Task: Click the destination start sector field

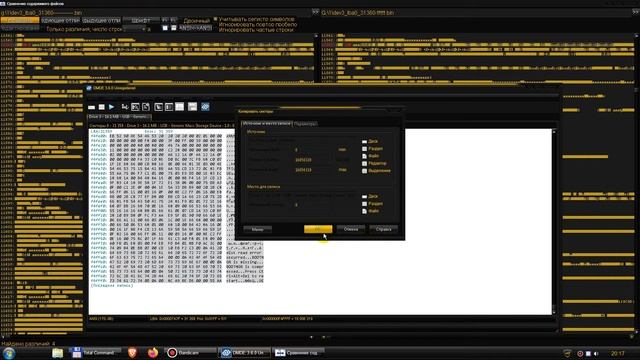Action: click(x=313, y=204)
